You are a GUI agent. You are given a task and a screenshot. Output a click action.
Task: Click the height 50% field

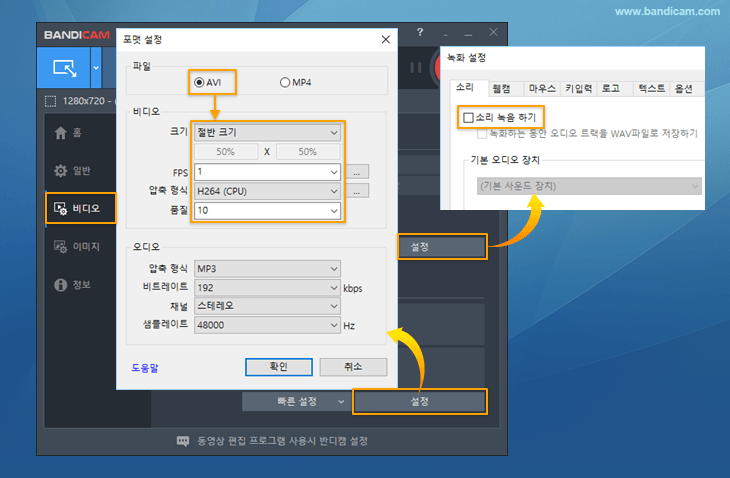[x=308, y=152]
